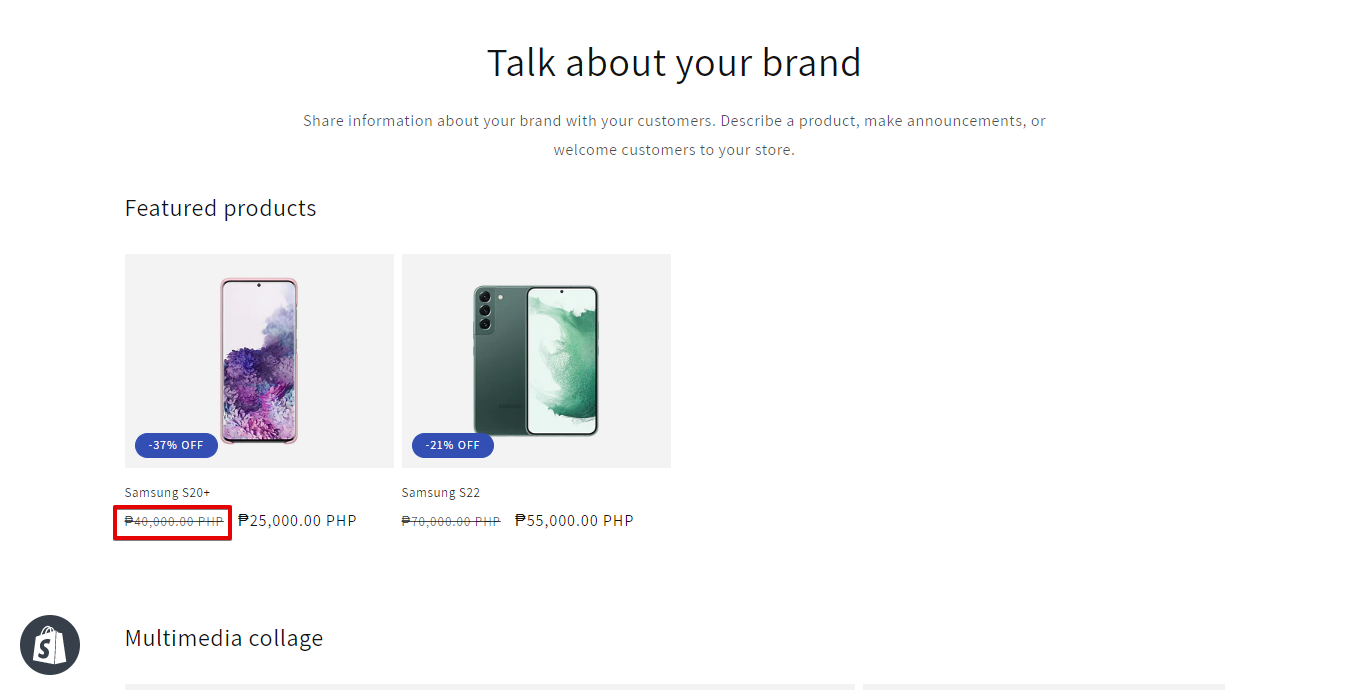Click the S22's green front display
Image resolution: width=1345 pixels, height=690 pixels.
tap(562, 360)
